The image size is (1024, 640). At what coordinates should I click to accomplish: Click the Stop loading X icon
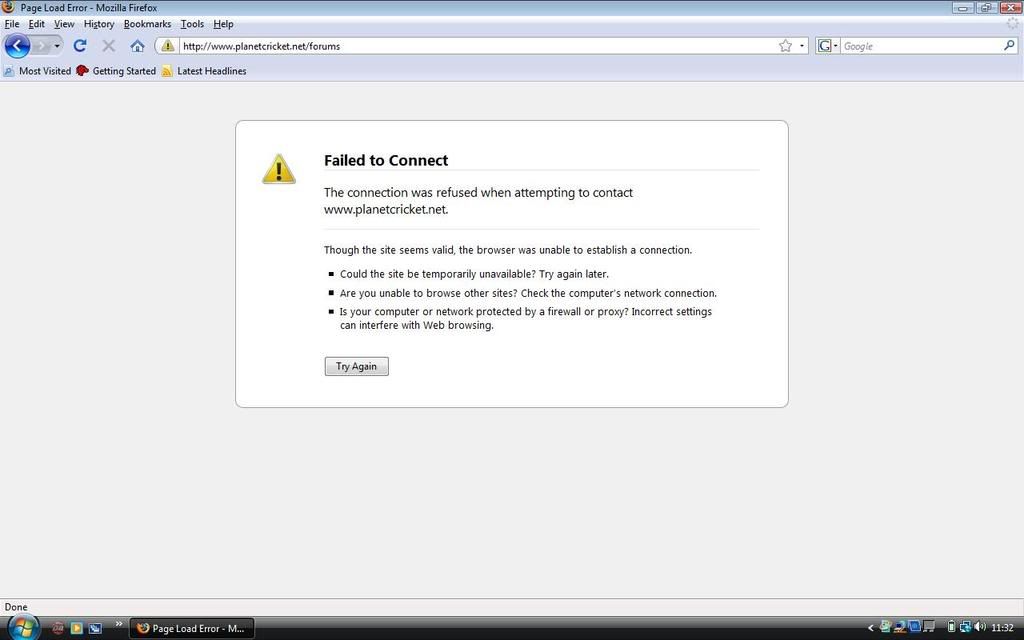108,46
